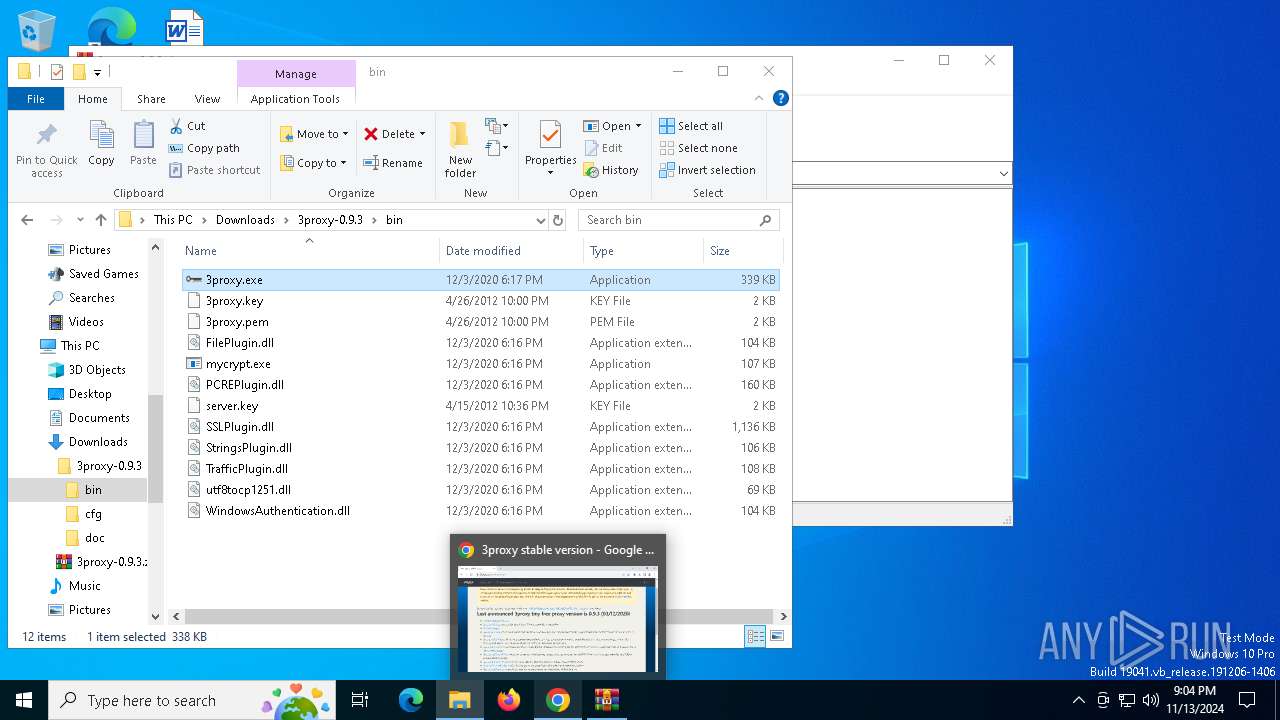1280x720 pixels.
Task: Click Pin to Quick access icon
Action: pyautogui.click(x=46, y=150)
